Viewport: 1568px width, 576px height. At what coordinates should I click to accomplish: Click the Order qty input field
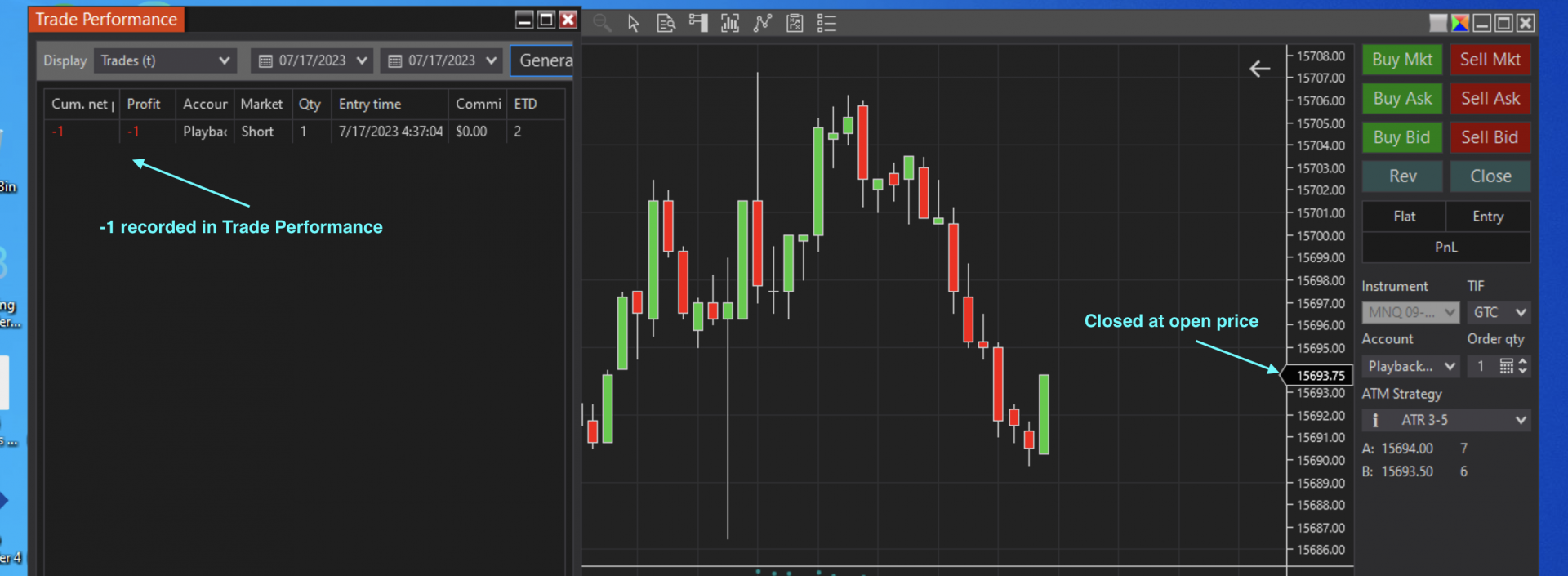pyautogui.click(x=1481, y=366)
